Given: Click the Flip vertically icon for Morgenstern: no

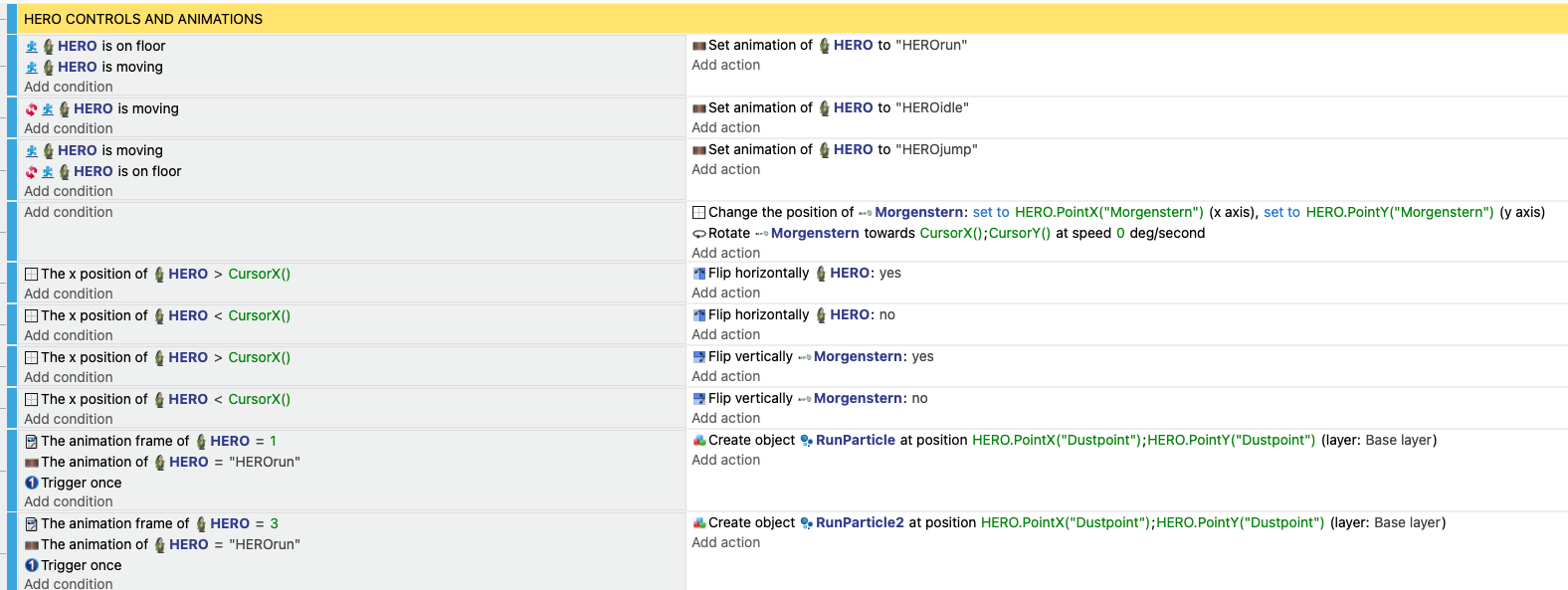Looking at the screenshot, I should (x=699, y=399).
